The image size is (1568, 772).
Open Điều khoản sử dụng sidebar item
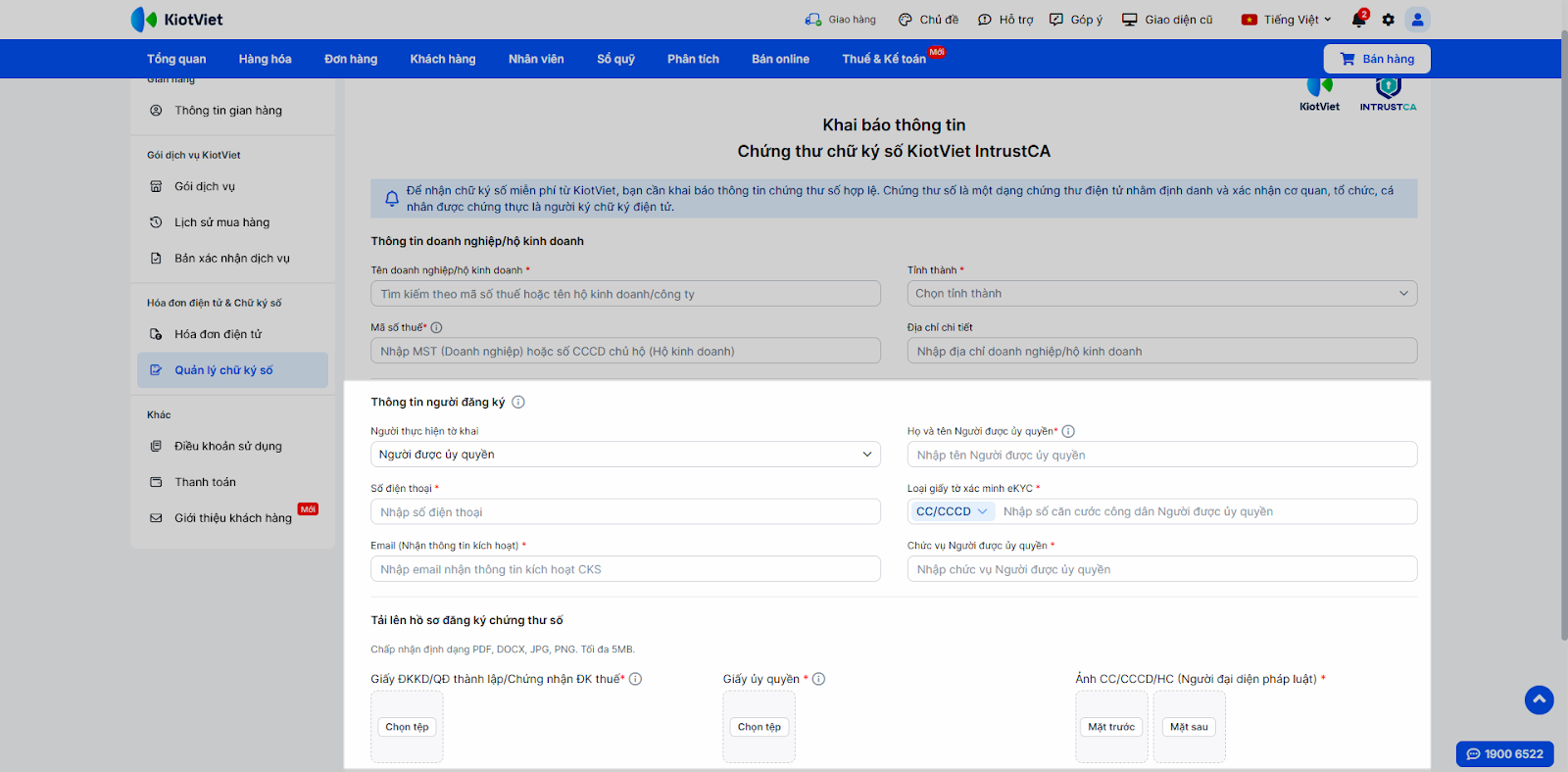tap(232, 446)
